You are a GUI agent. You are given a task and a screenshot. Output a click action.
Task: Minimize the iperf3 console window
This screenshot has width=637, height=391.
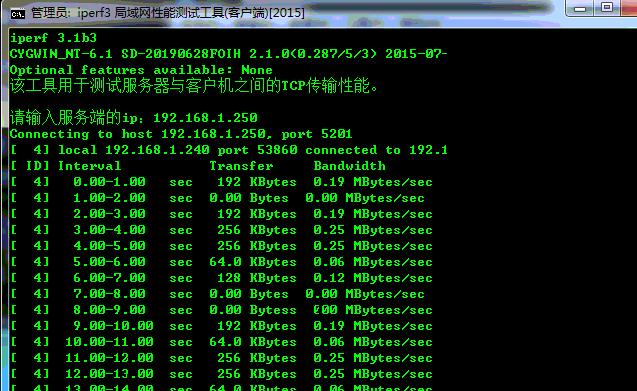tap(580, 8)
